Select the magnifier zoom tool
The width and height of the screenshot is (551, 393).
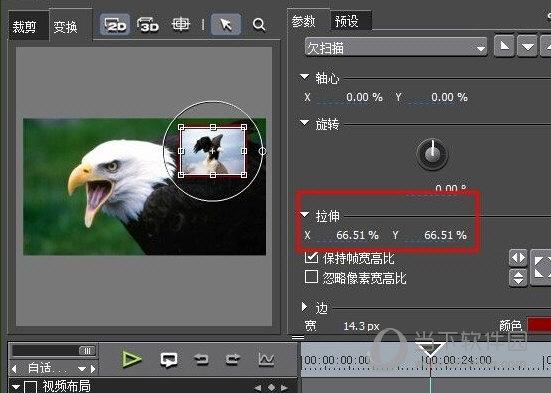point(259,25)
